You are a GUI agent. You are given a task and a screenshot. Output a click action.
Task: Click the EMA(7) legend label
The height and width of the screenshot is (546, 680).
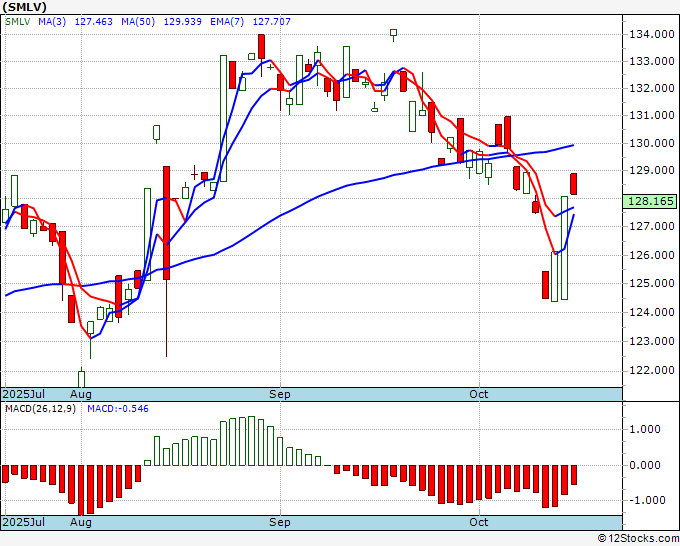pyautogui.click(x=227, y=22)
